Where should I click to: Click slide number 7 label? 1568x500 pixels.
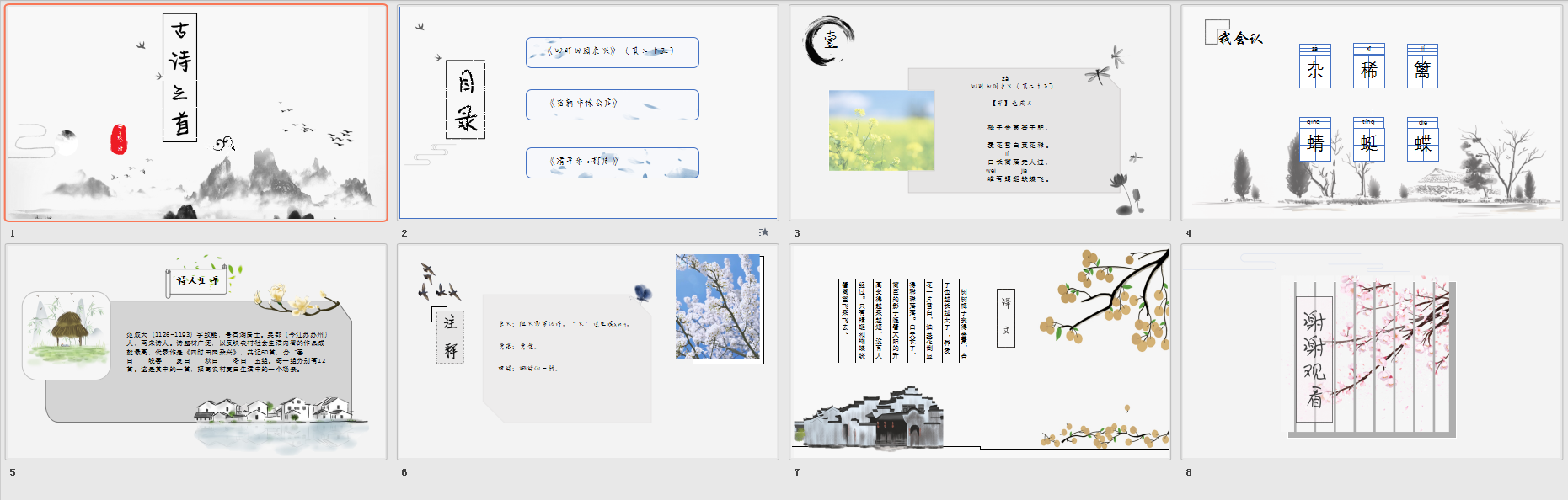click(x=796, y=472)
